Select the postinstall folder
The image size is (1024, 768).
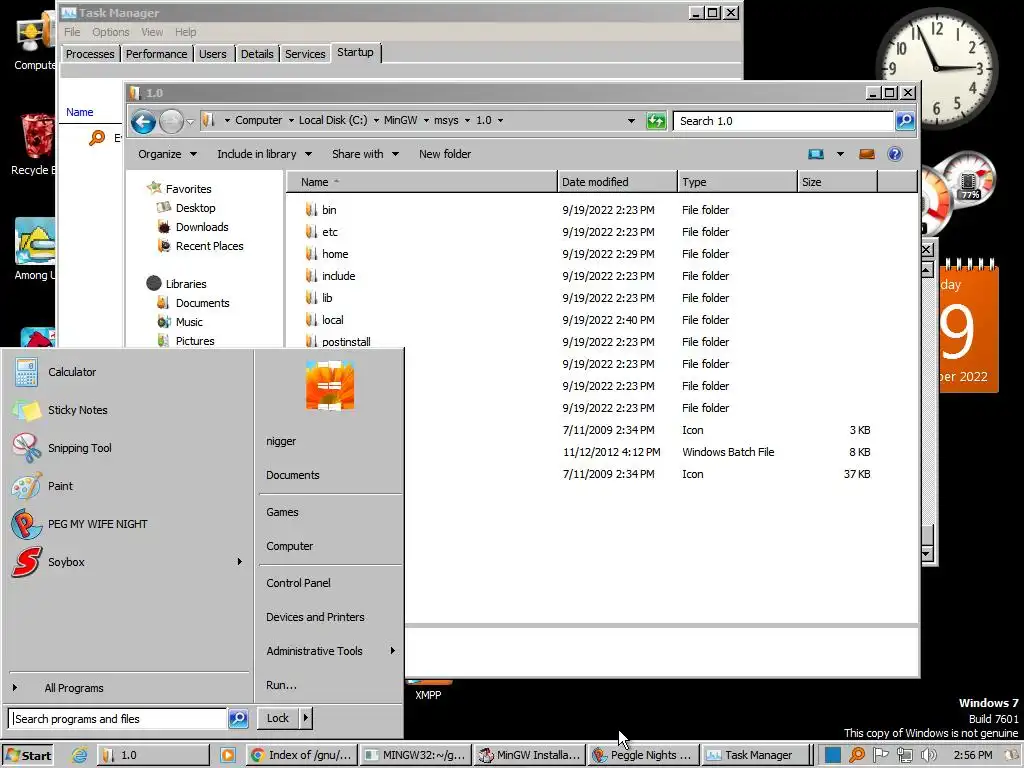coord(346,342)
